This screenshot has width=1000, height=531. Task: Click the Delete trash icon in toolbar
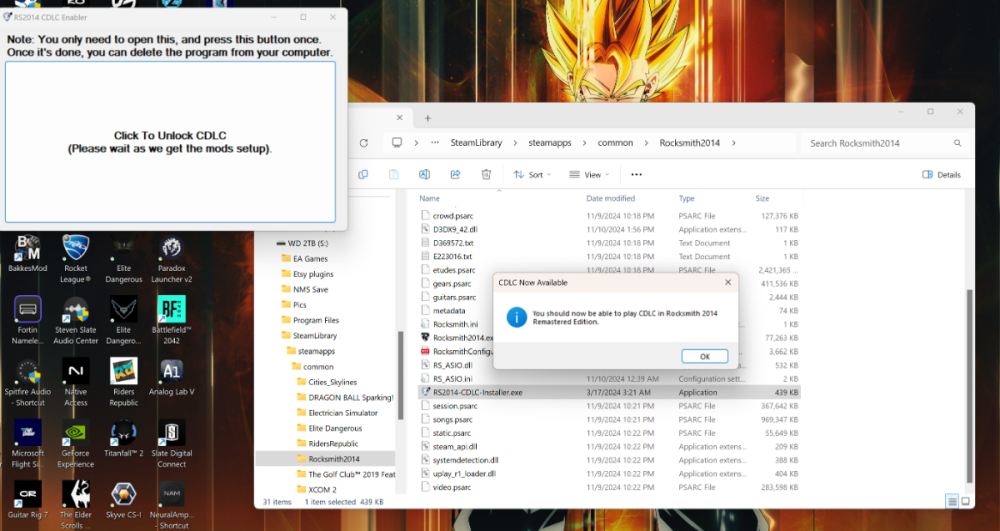tap(486, 174)
